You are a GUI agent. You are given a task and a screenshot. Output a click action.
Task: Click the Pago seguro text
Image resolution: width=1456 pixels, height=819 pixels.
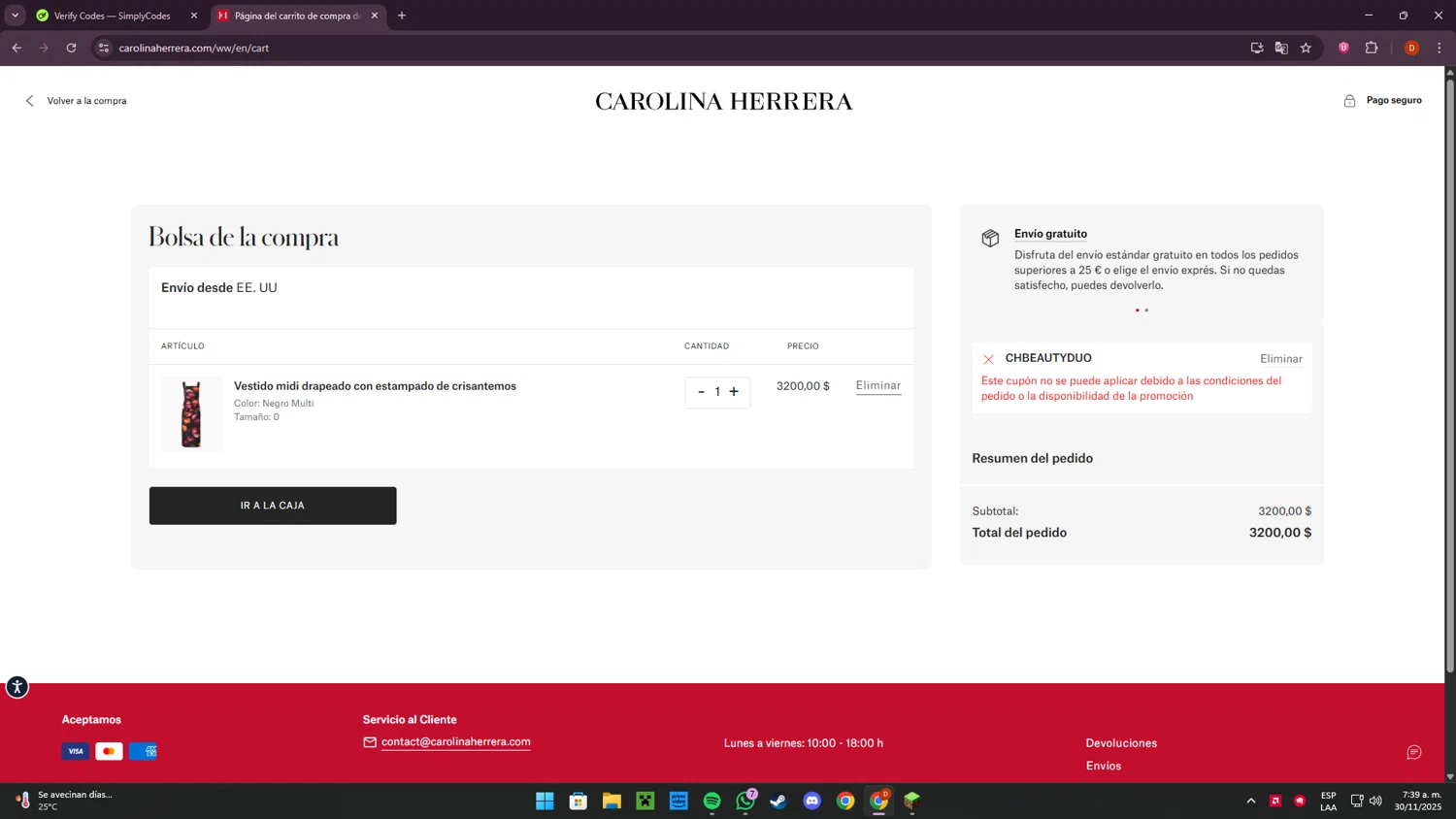click(1394, 101)
